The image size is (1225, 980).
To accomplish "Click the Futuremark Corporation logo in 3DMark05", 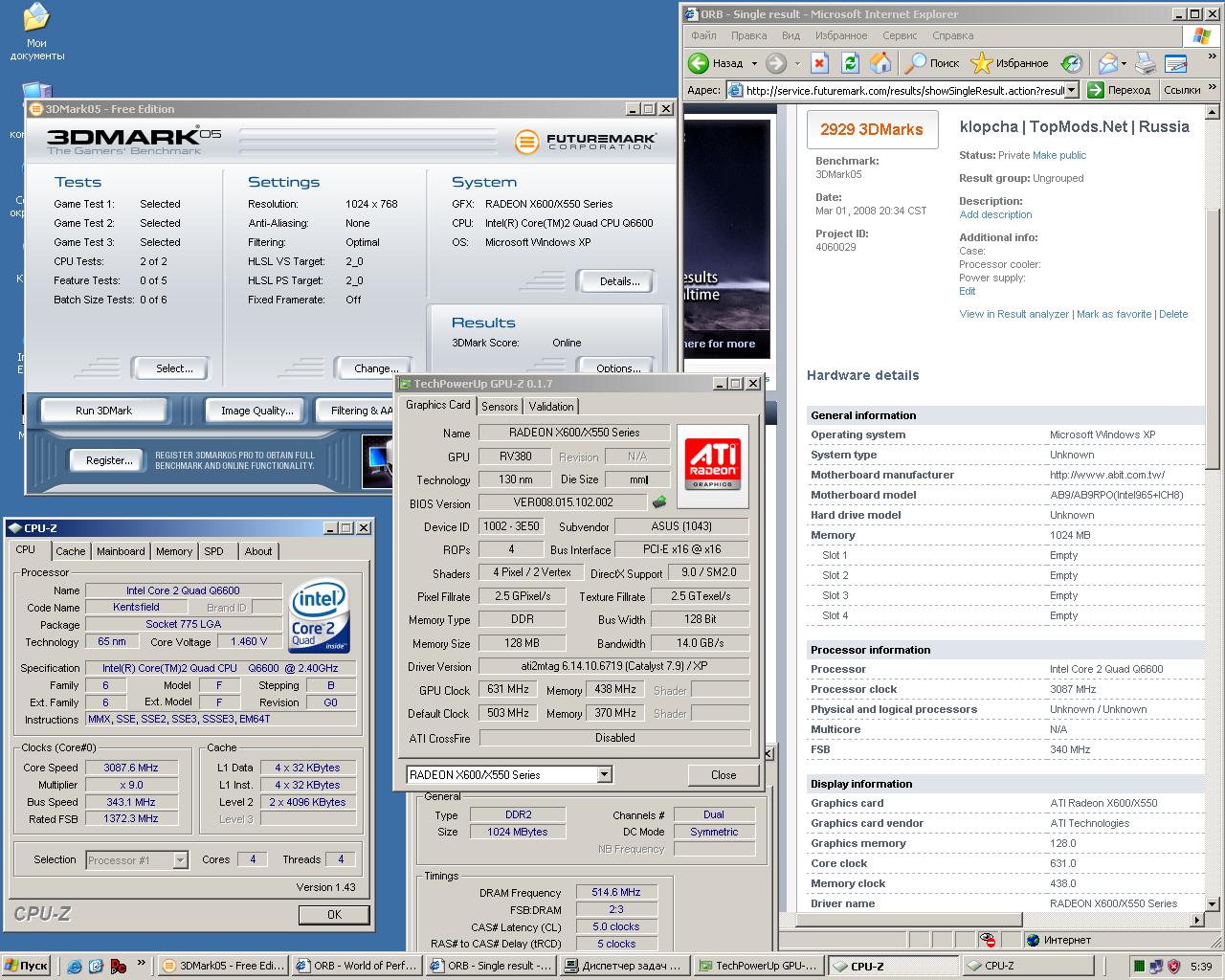I will tap(585, 142).
